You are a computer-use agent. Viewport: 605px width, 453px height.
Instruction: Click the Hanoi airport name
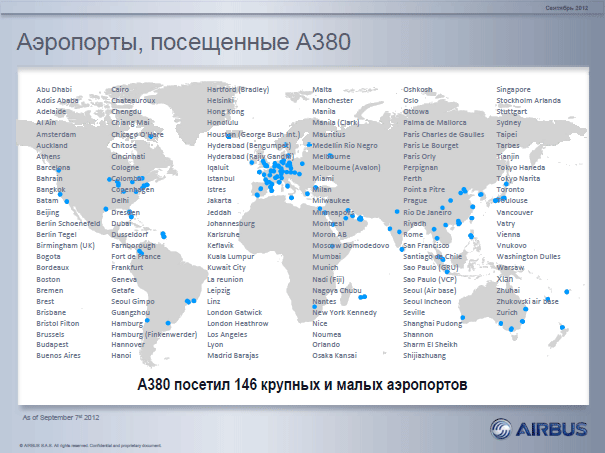tap(121, 354)
